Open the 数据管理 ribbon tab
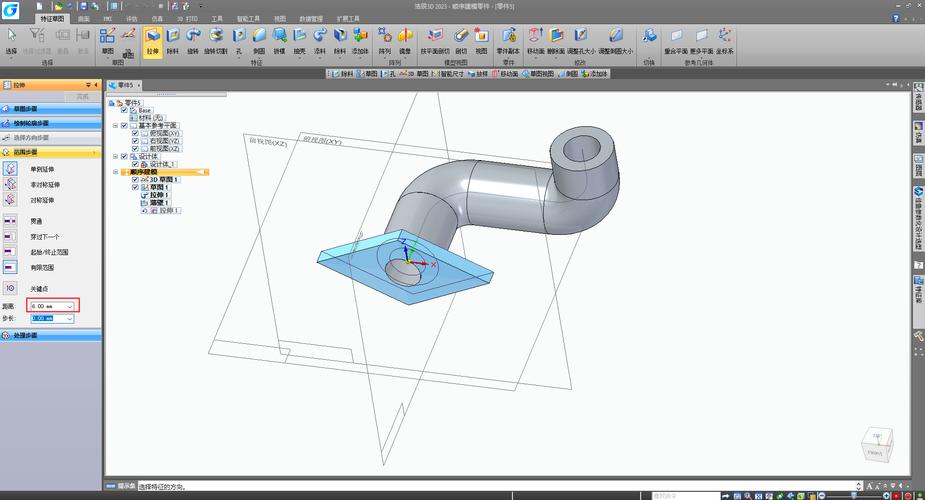Screen dimensions: 925x500 (x=311, y=19)
